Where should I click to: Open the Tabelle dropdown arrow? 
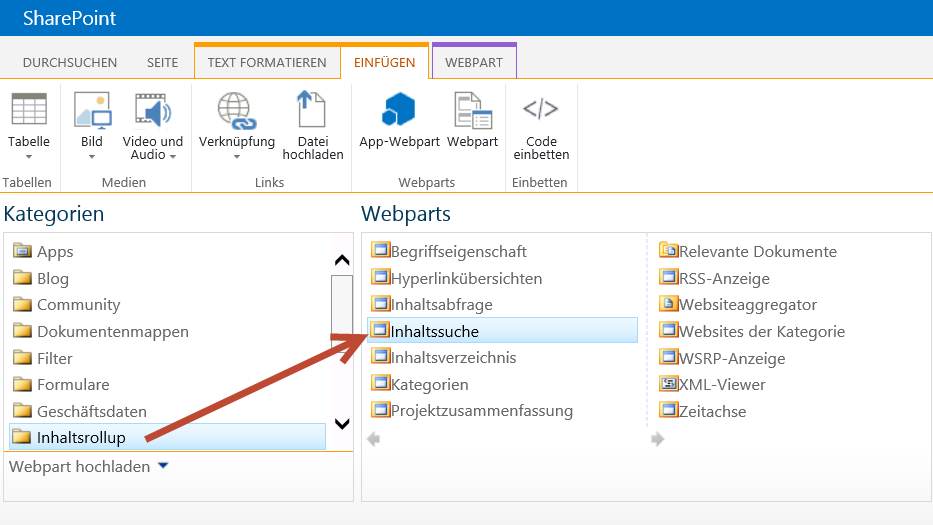(x=29, y=157)
